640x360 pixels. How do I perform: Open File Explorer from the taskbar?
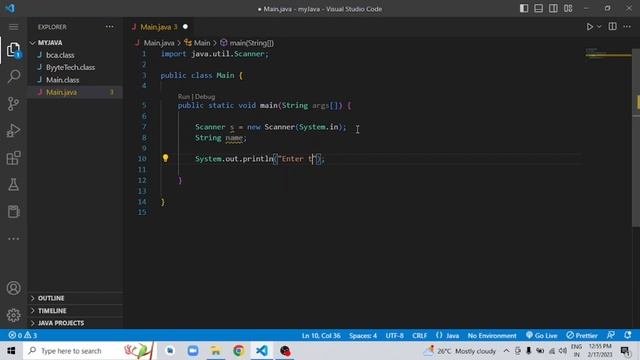point(216,351)
